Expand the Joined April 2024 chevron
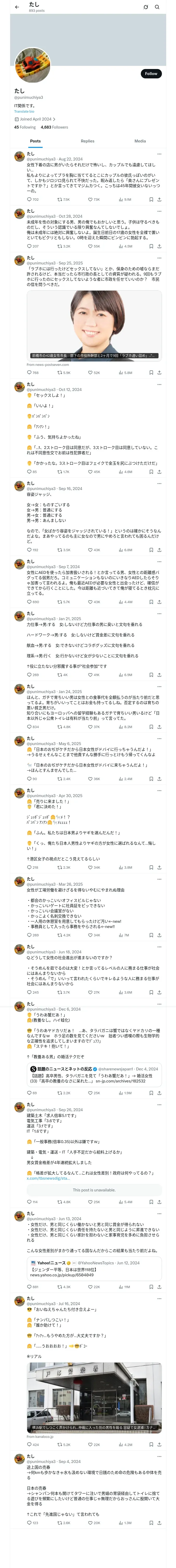This screenshot has width=176, height=1568. pyautogui.click(x=54, y=119)
